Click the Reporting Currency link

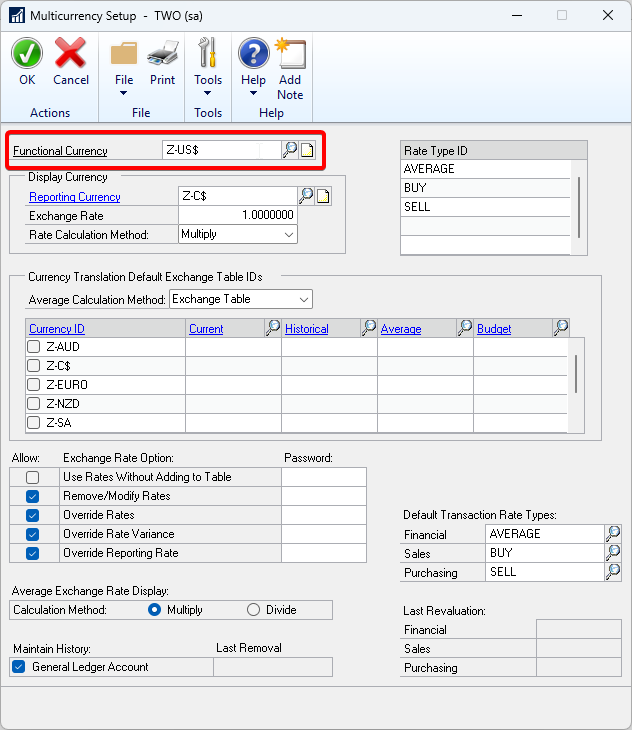75,197
